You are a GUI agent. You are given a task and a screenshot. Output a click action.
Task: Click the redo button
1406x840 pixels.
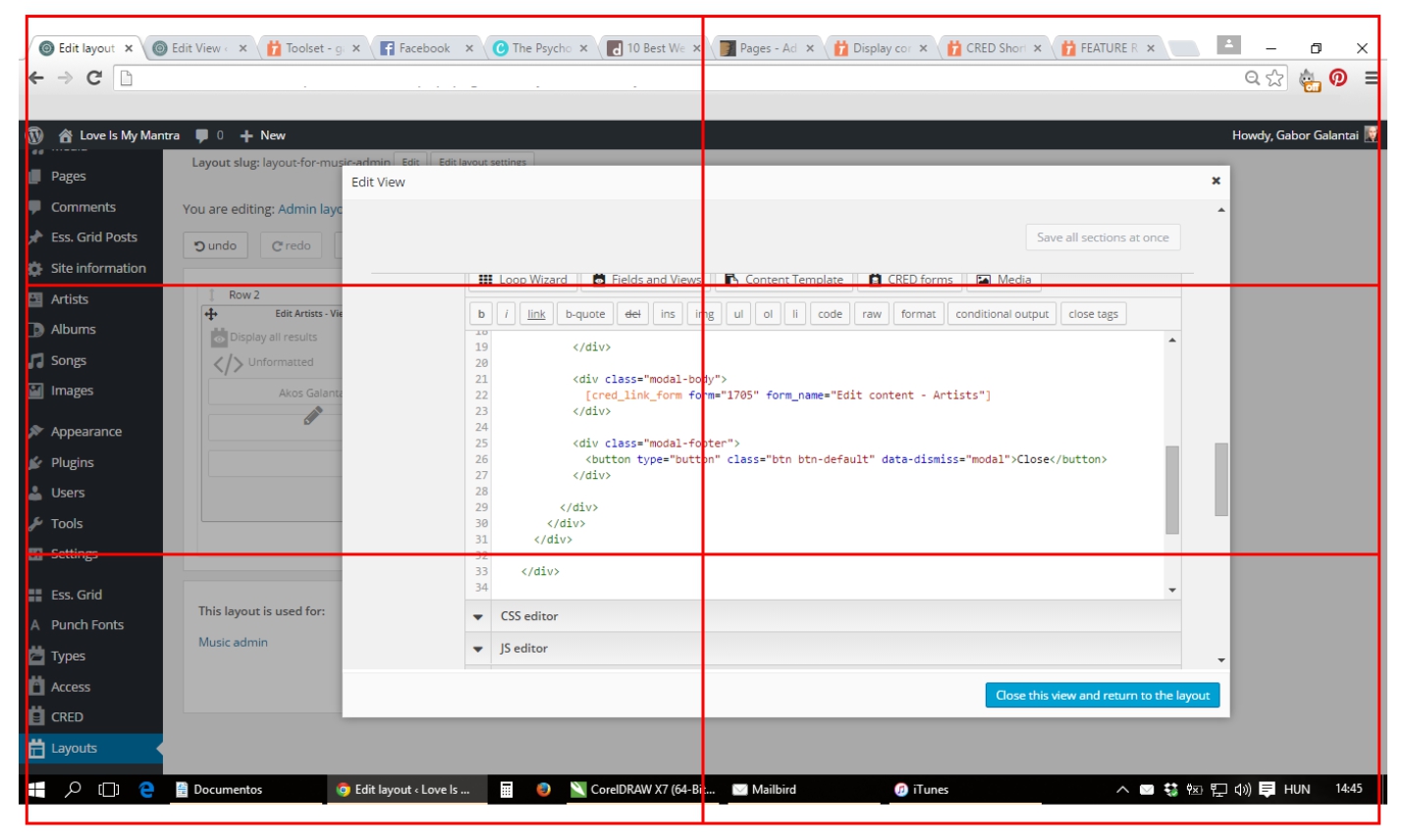pos(292,245)
